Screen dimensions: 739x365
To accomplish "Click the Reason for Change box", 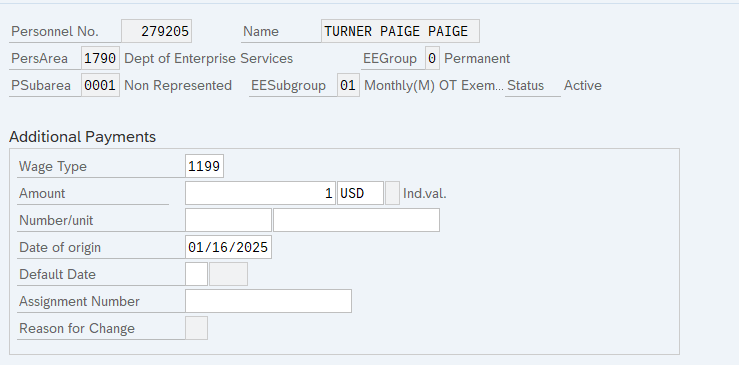I will [x=196, y=328].
